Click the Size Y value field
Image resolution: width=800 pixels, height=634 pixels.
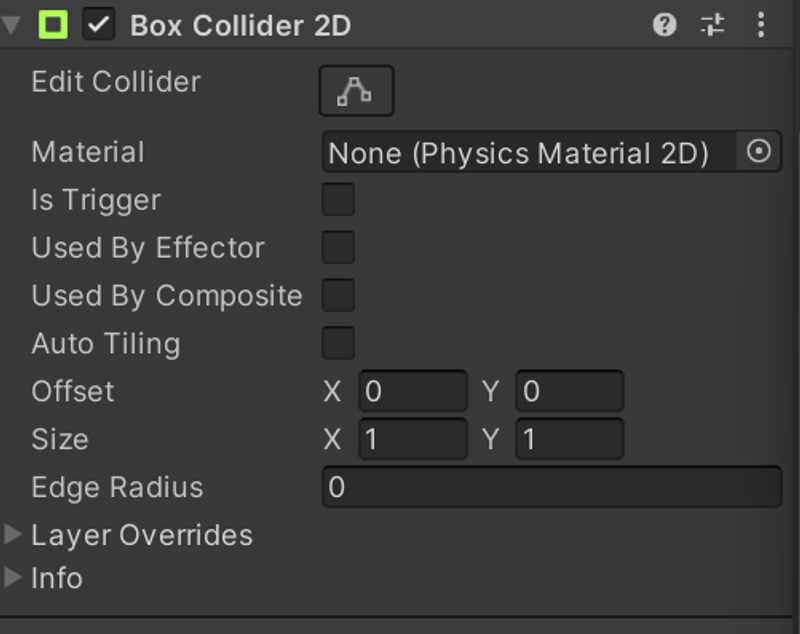[x=569, y=439]
